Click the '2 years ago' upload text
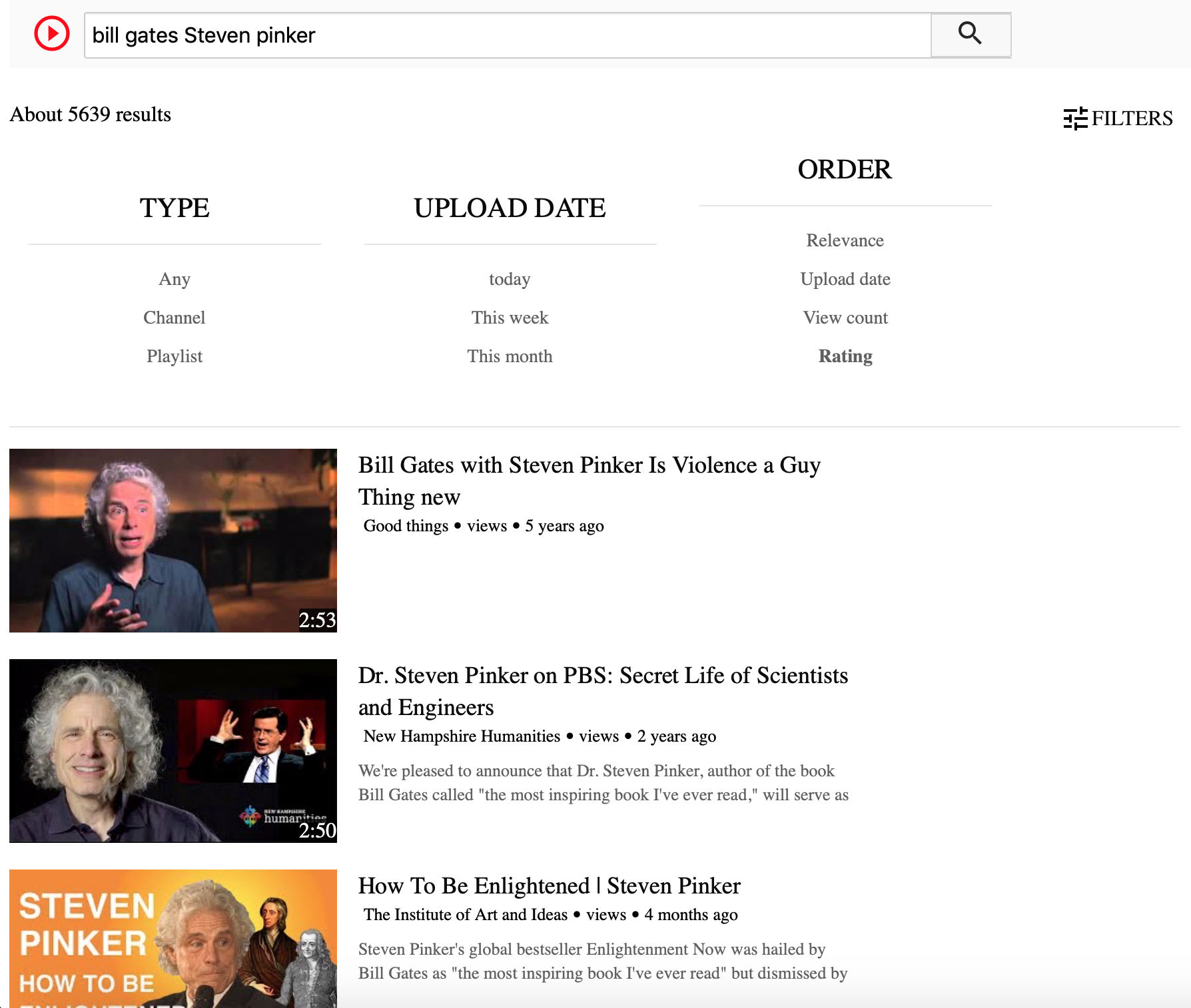This screenshot has height=1008, width=1191. 676,736
